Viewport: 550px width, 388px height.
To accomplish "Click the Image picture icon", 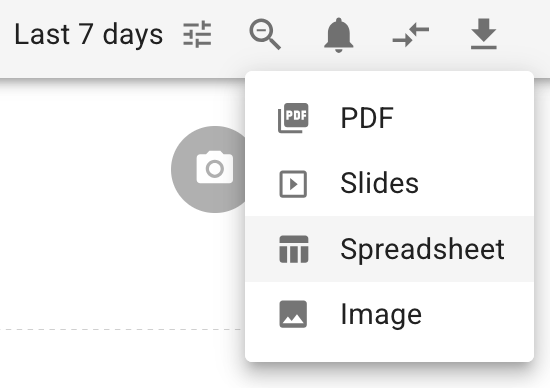I will click(293, 314).
